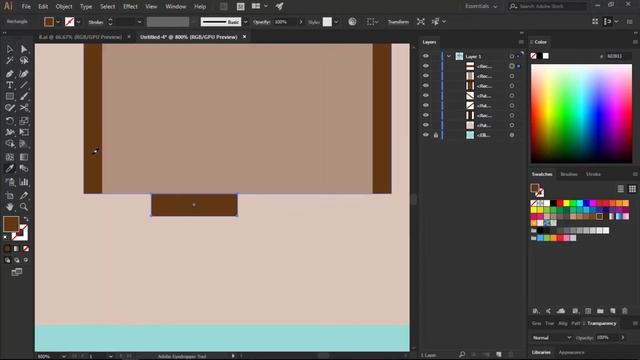Select the Shape Builder tool

(10, 144)
